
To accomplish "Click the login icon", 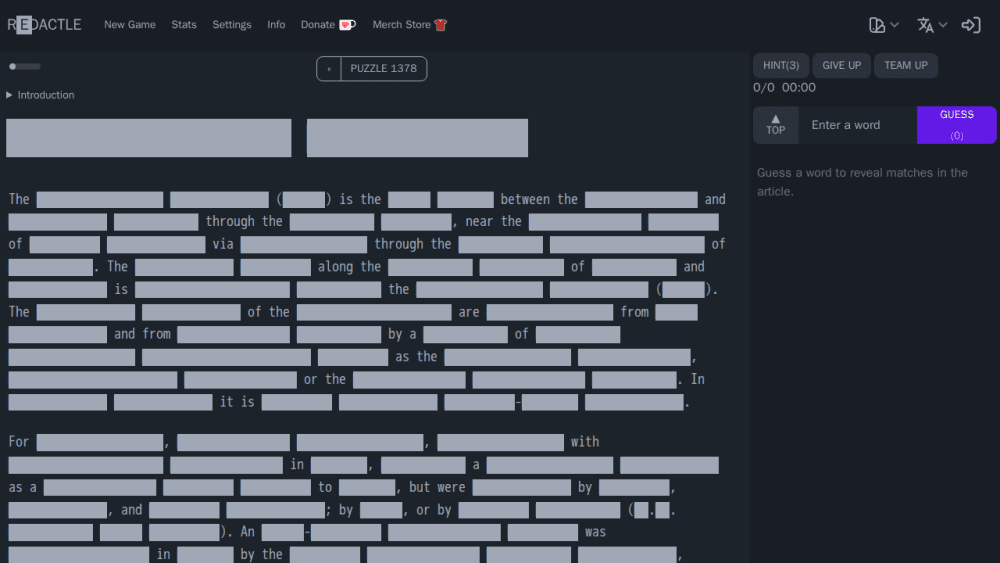I will click(971, 25).
